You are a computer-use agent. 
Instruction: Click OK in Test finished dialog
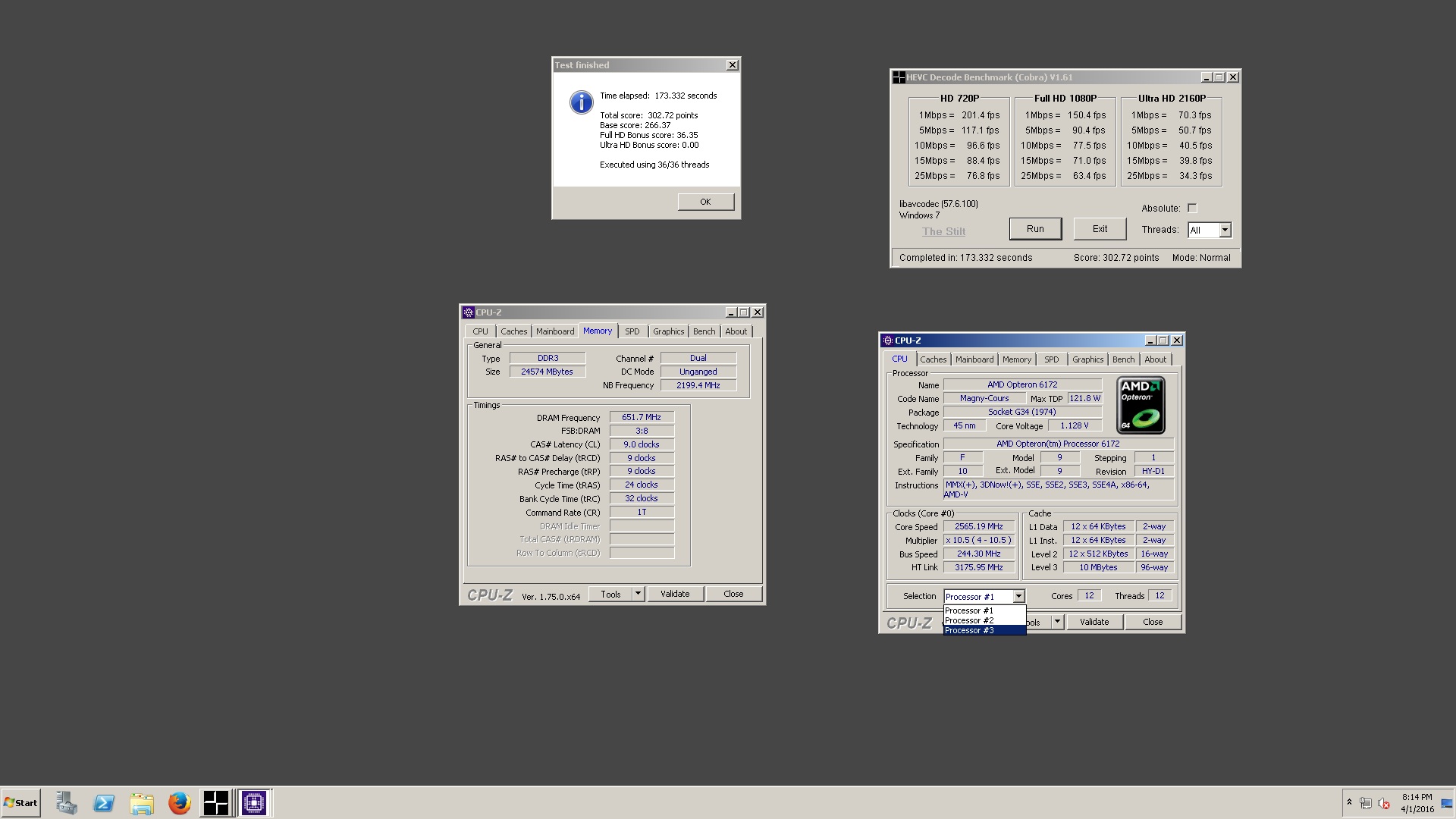click(705, 202)
